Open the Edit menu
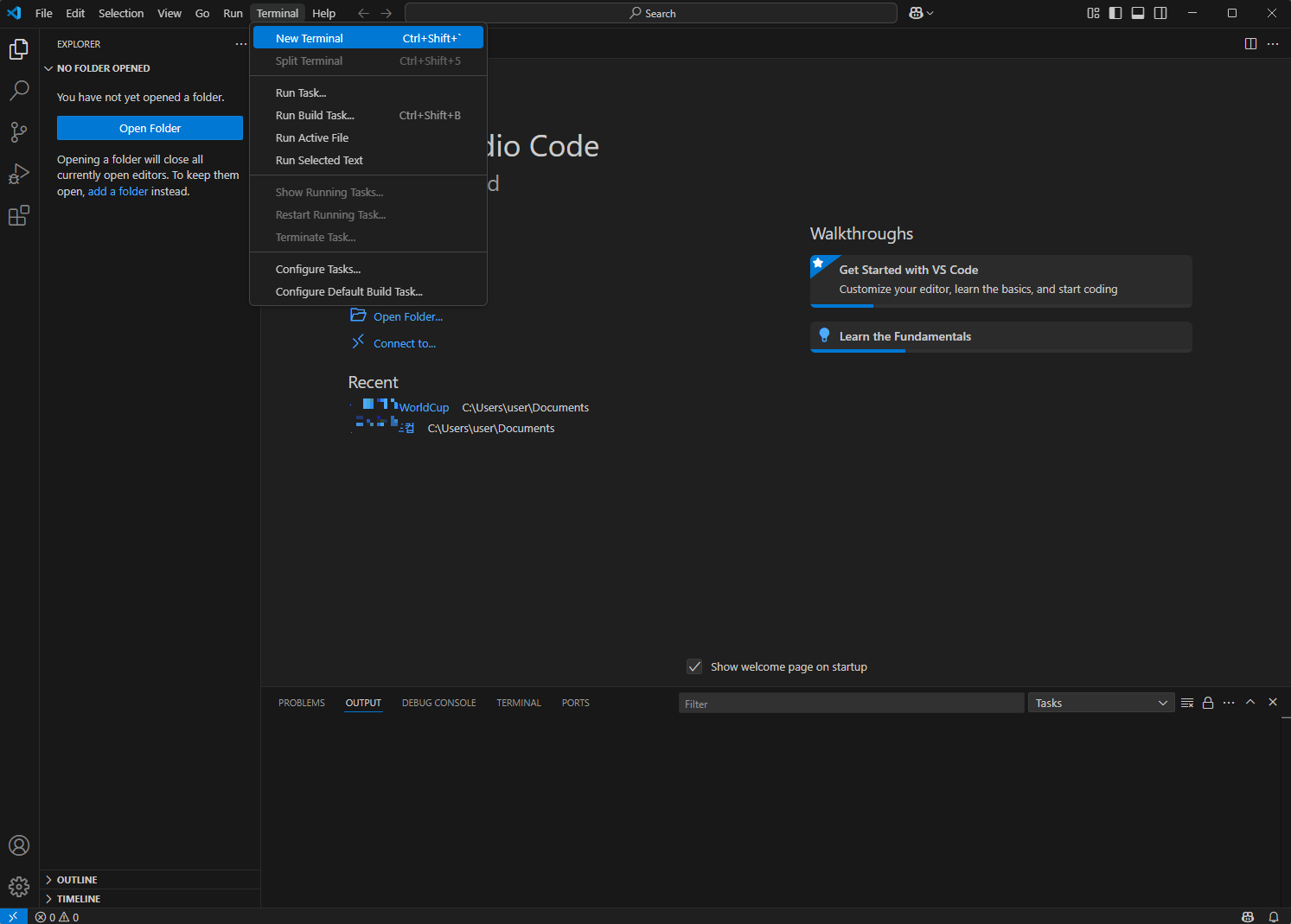1291x924 pixels. coord(75,13)
